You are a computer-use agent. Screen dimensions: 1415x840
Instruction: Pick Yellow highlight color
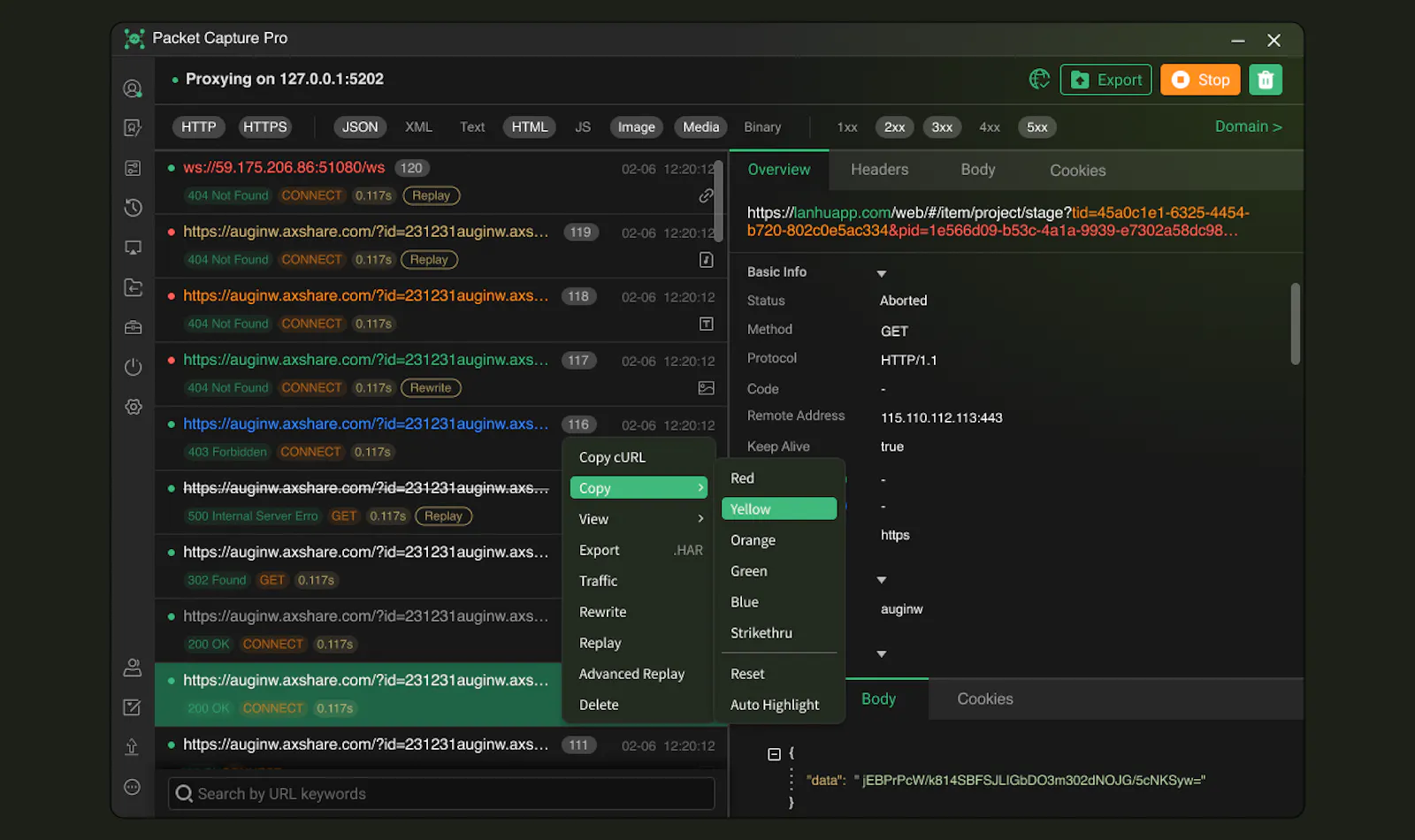pos(779,509)
